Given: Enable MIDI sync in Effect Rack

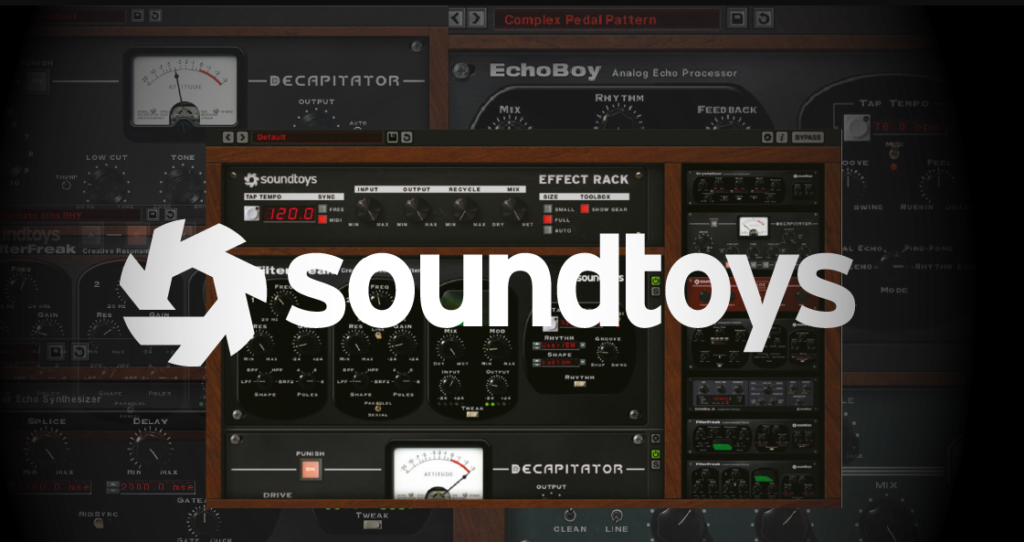Looking at the screenshot, I should click(x=322, y=219).
